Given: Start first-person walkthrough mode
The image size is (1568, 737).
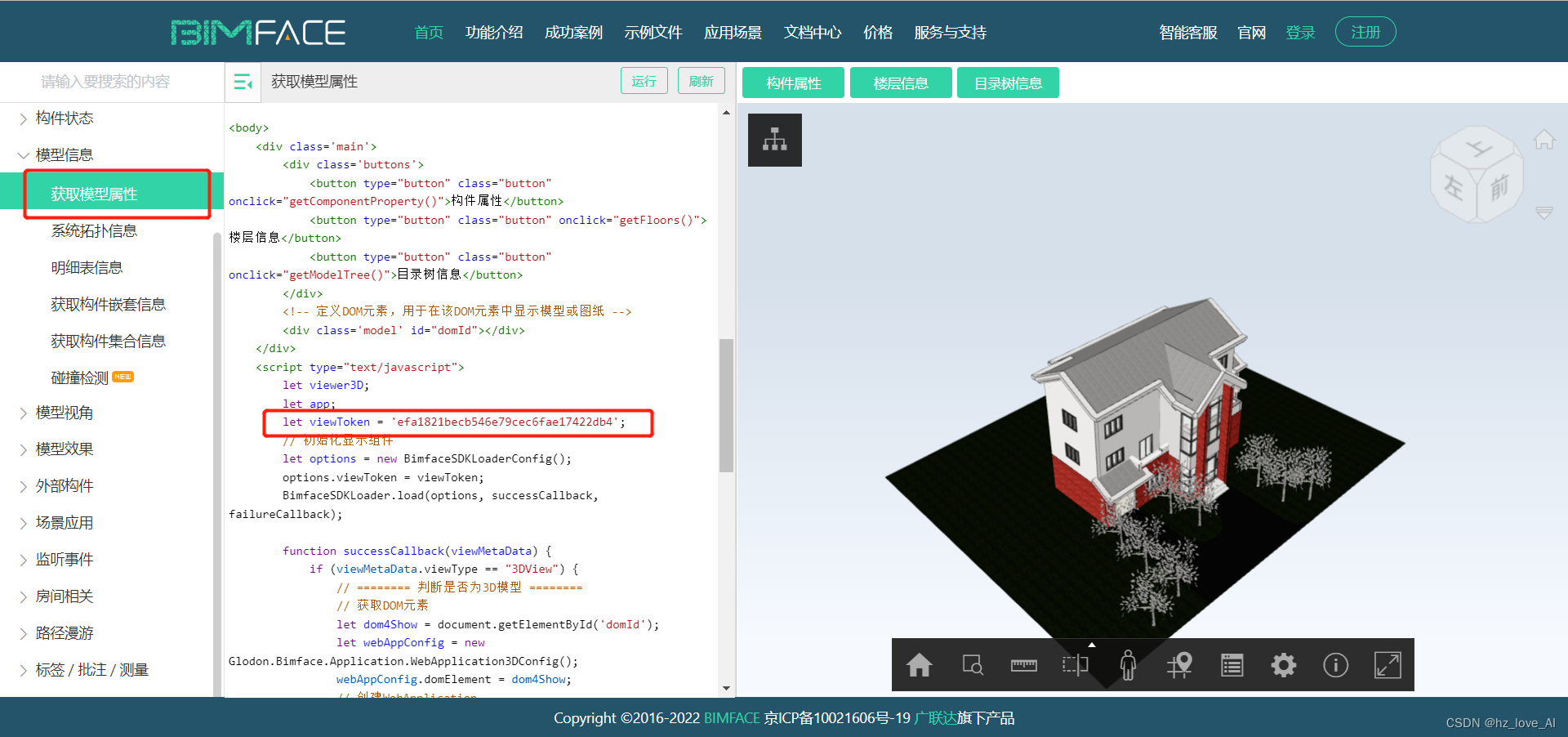Looking at the screenshot, I should click(1128, 664).
